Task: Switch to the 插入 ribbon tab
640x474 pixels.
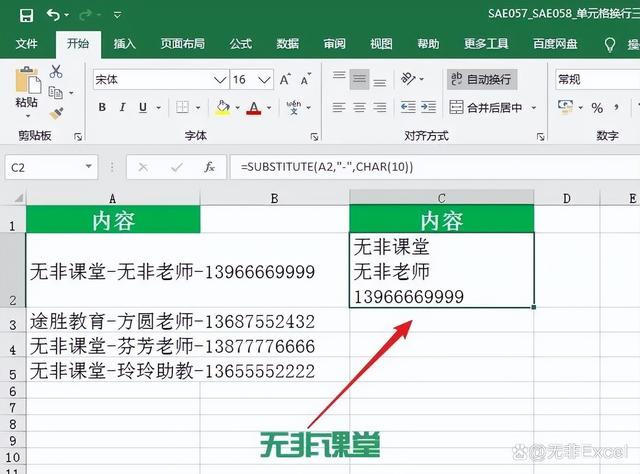Action: click(124, 44)
